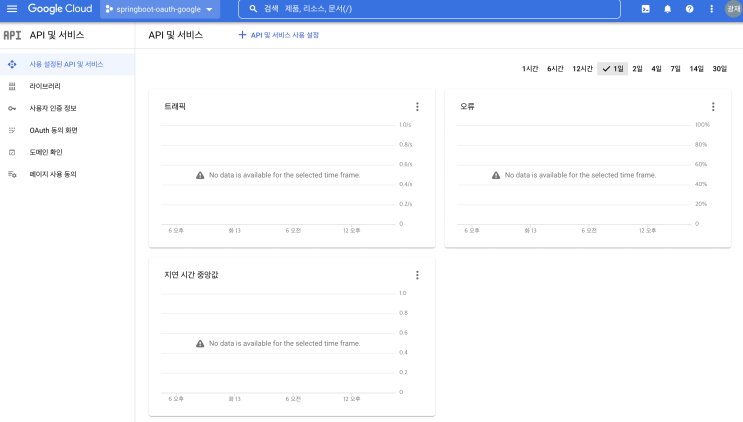The height and width of the screenshot is (422, 743).
Task: Click the OAuth consent screen icon
Action: click(x=12, y=130)
